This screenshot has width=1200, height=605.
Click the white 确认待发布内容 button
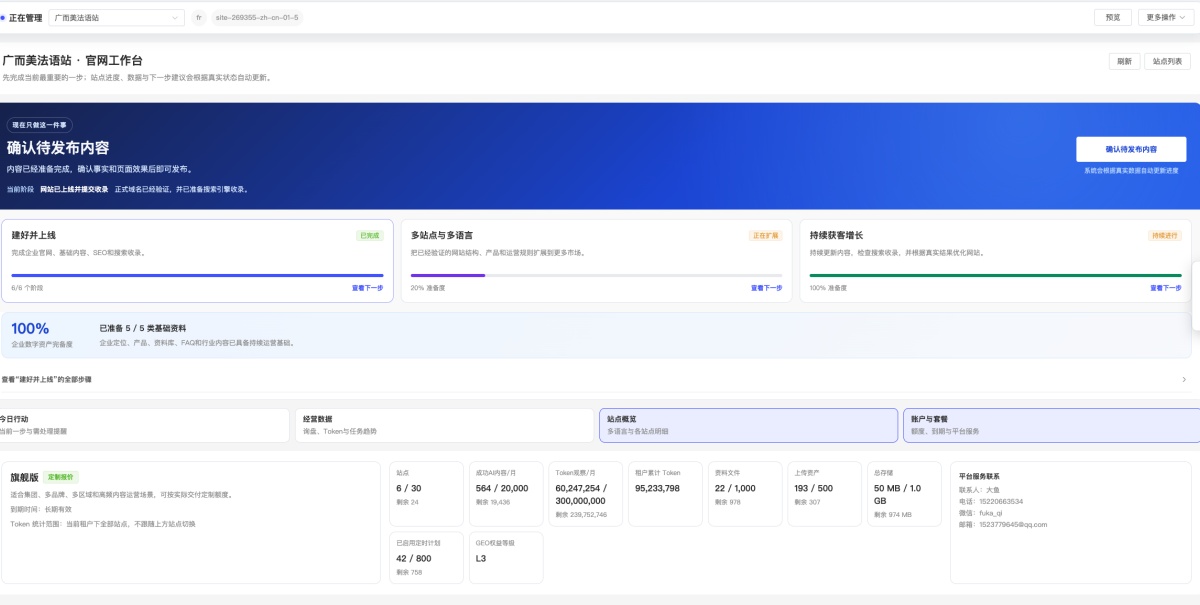(x=1131, y=149)
